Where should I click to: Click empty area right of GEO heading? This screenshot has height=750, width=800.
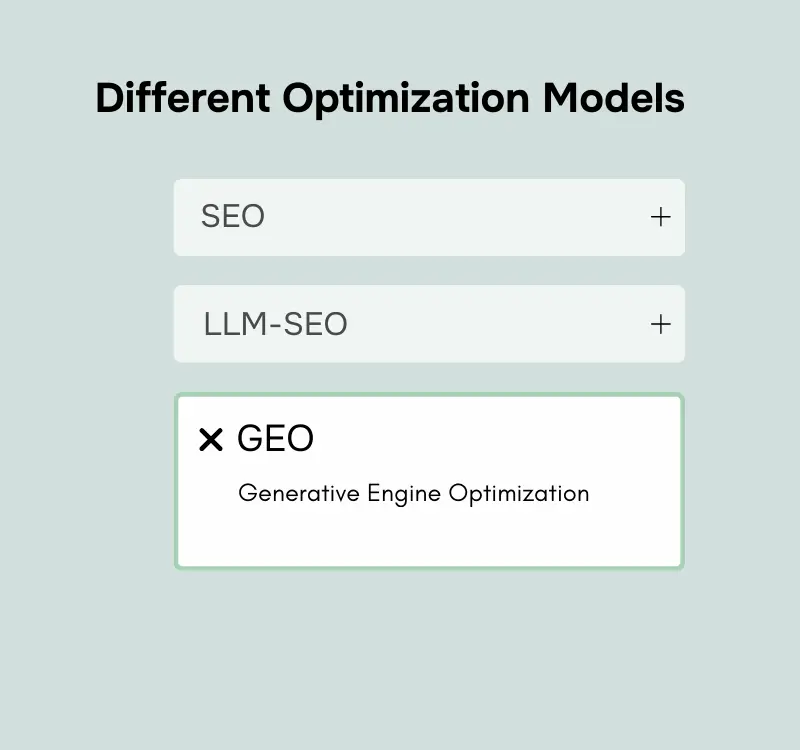[x=500, y=439]
